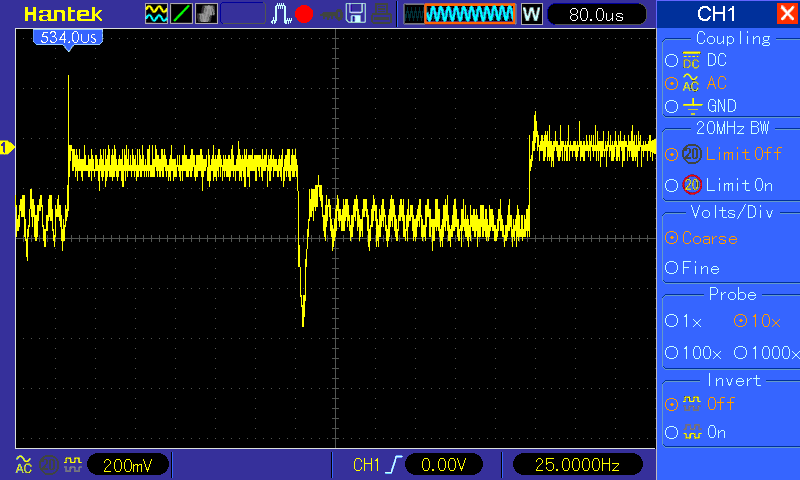
Task: Click the bandwidth limit 20 status icon at bottom
Action: pos(48,465)
